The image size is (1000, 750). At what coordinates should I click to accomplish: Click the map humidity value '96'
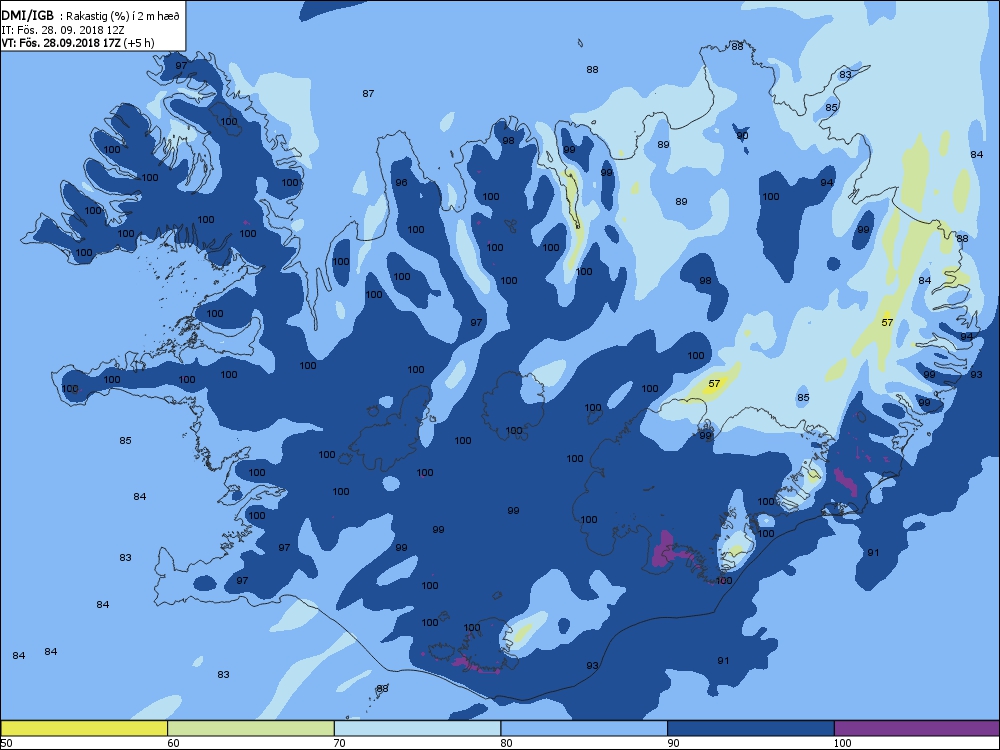[x=401, y=182]
